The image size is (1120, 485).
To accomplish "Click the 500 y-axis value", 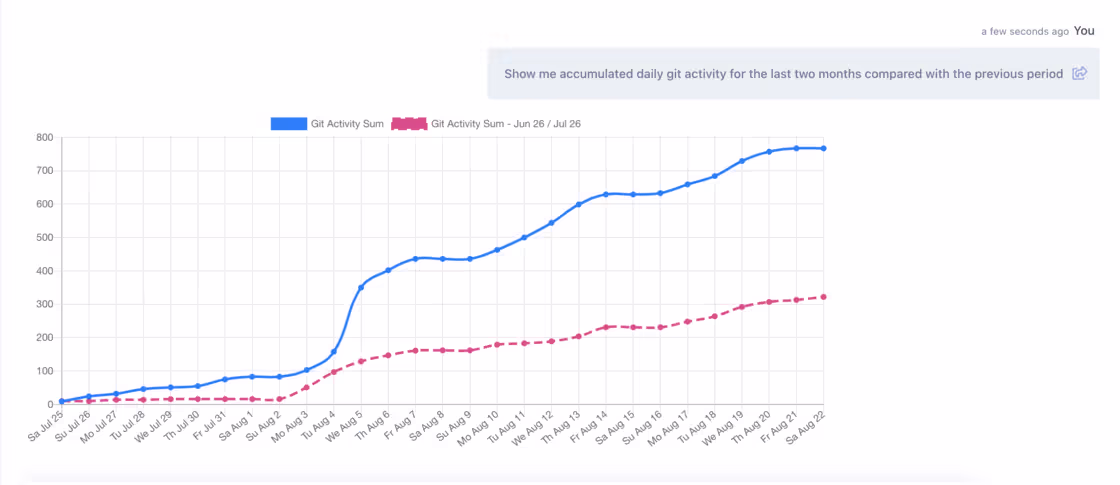I will (x=46, y=237).
